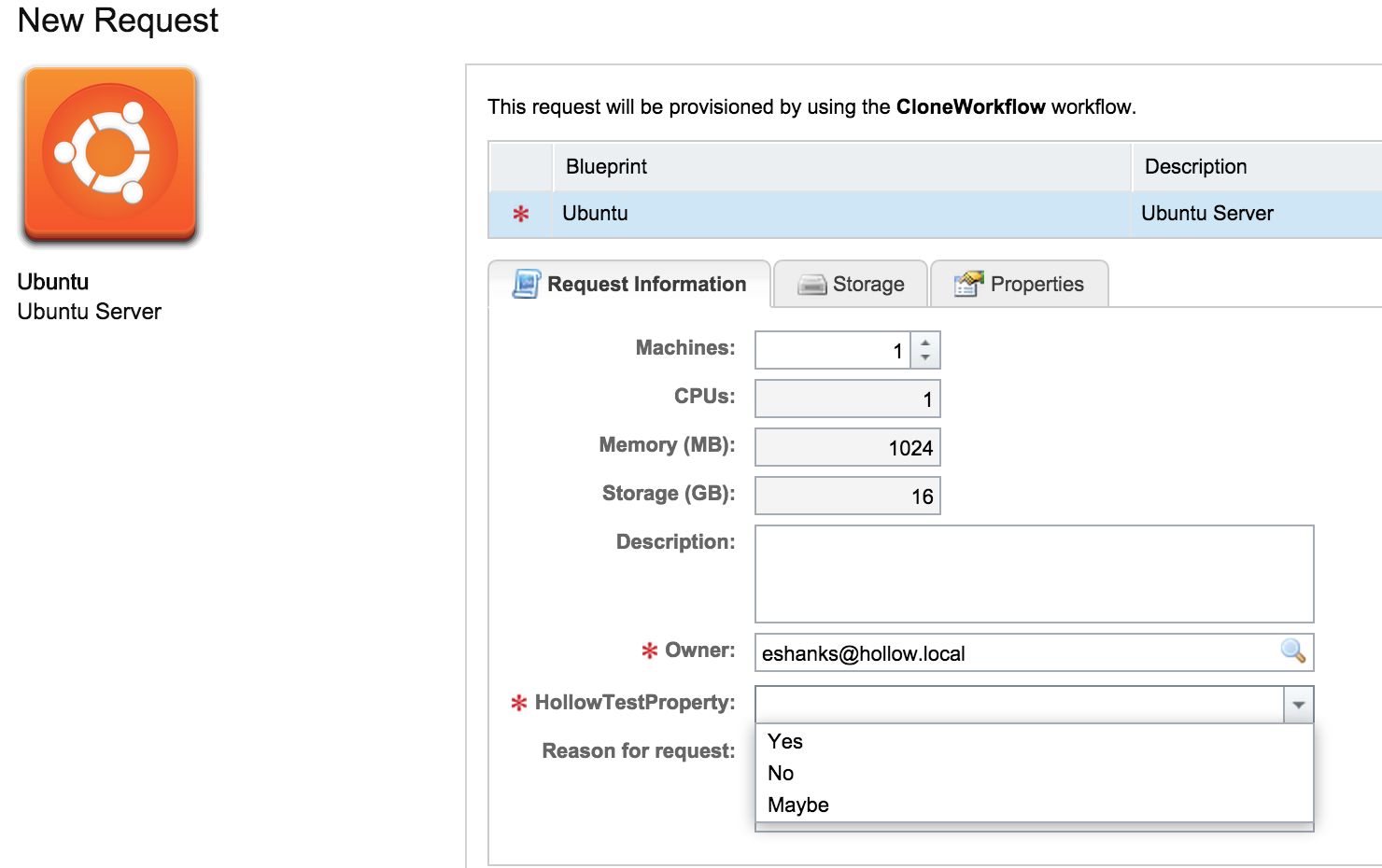Decrease Machines count with down arrow
Viewport: 1382px width, 868px height.
(925, 358)
